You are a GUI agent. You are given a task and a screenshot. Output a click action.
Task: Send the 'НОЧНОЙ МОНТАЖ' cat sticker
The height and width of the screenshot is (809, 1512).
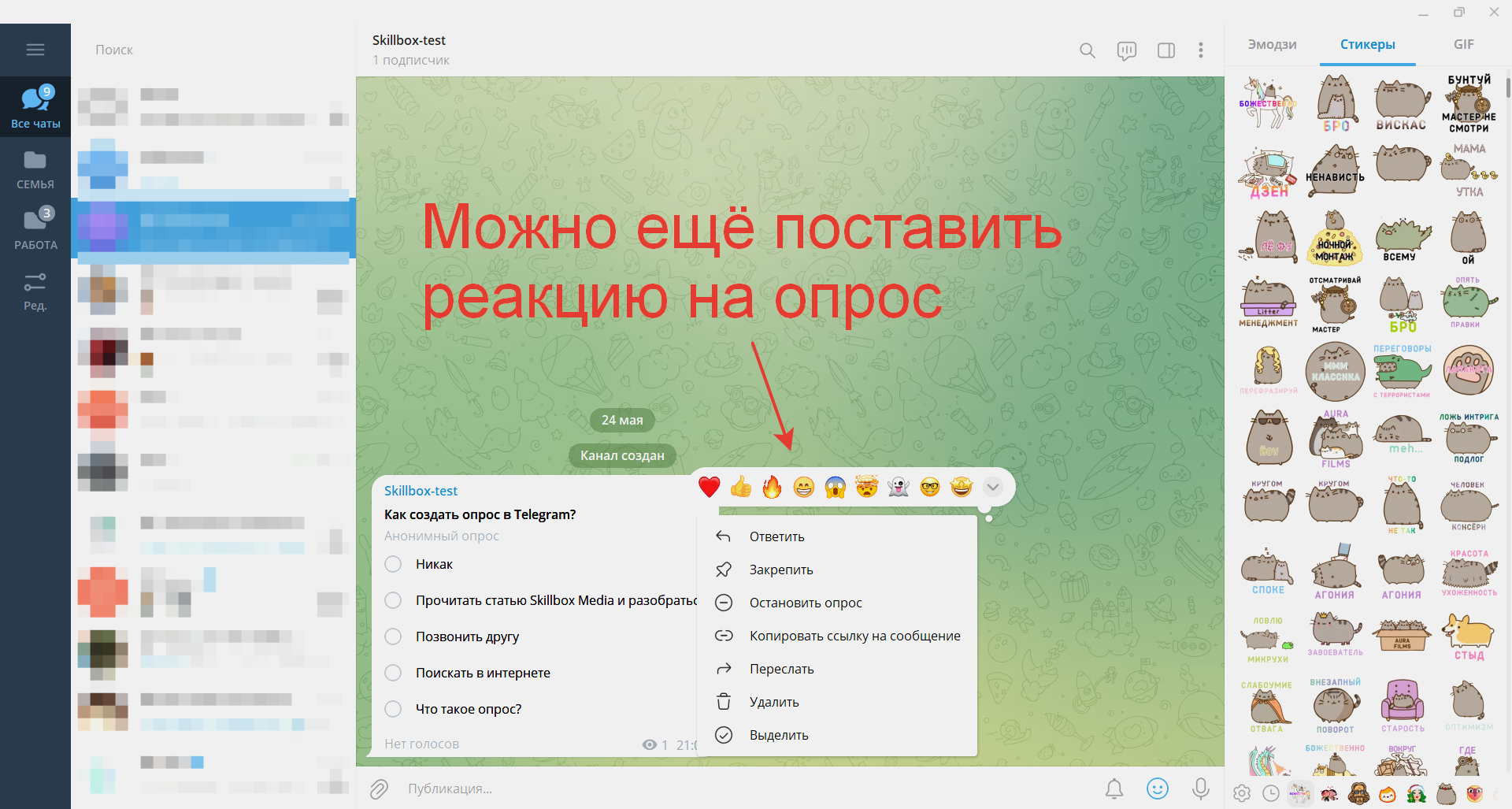click(1335, 237)
